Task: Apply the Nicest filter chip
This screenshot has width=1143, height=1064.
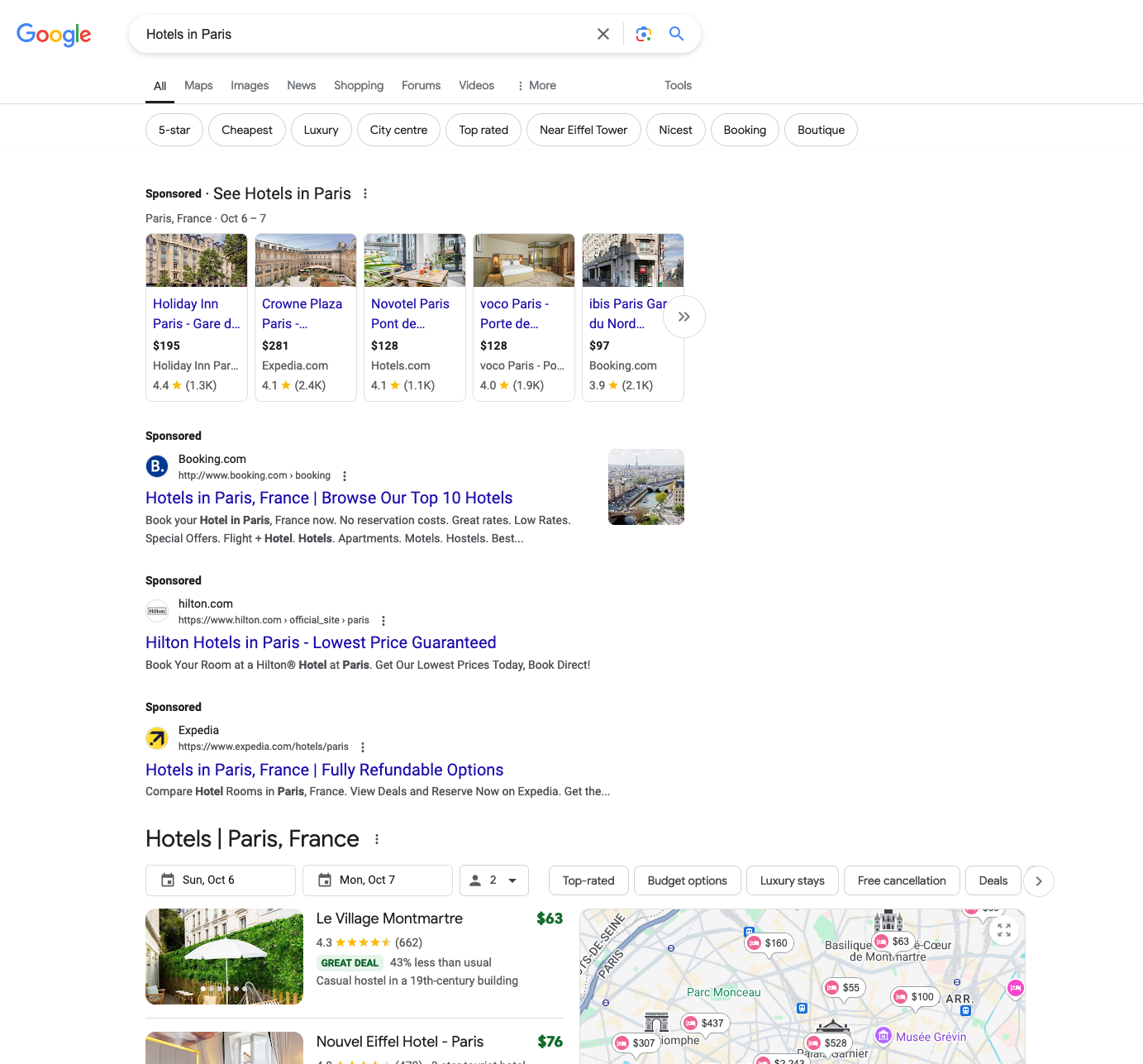Action: coord(676,130)
